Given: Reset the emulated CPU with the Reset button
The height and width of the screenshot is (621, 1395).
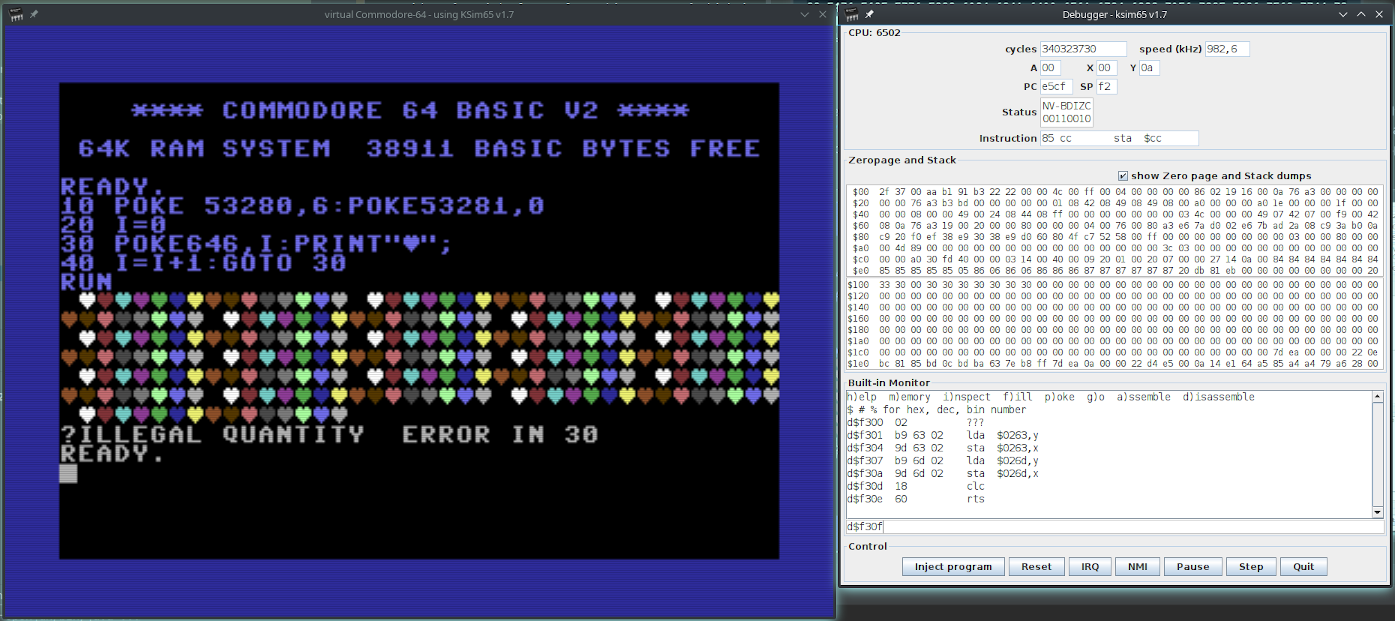Looking at the screenshot, I should pyautogui.click(x=1036, y=566).
